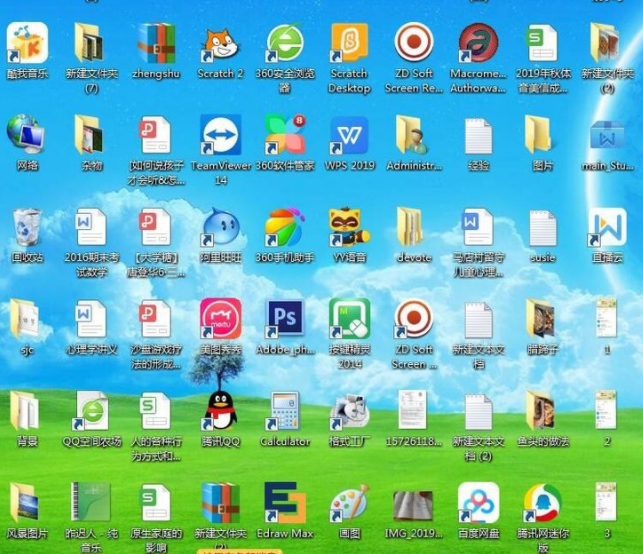Open the 腾讯QQ penguin icon

click(220, 411)
